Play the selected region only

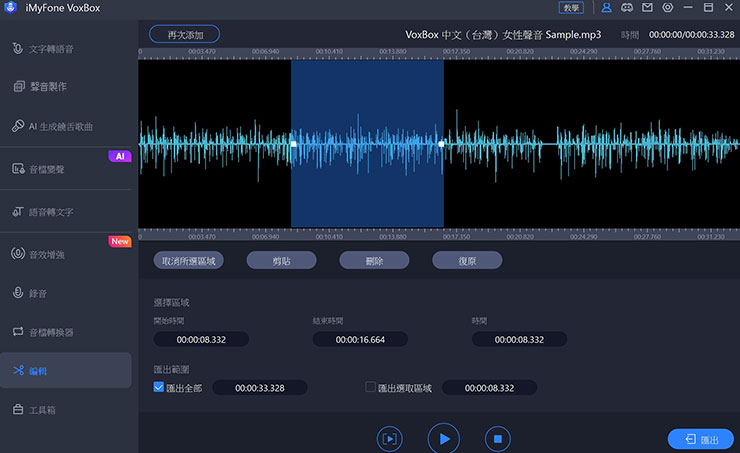tap(389, 438)
